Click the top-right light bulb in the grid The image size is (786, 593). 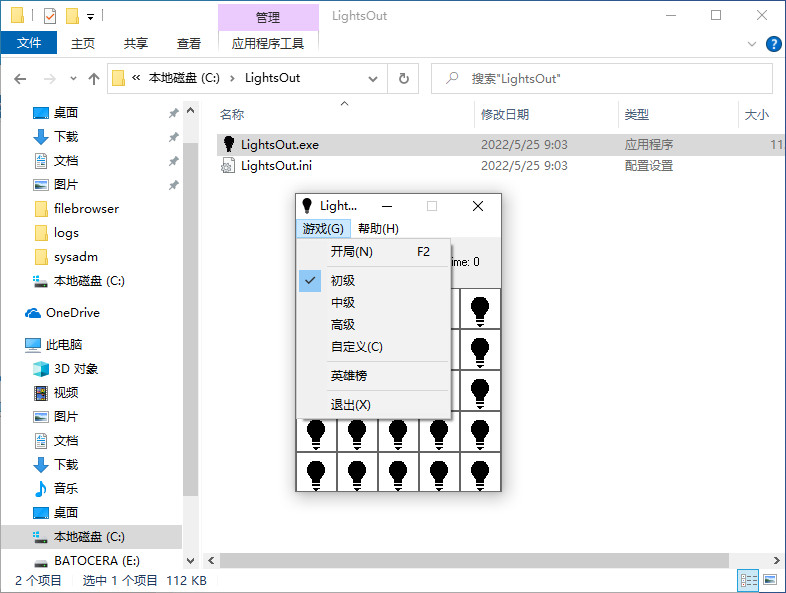tap(480, 309)
